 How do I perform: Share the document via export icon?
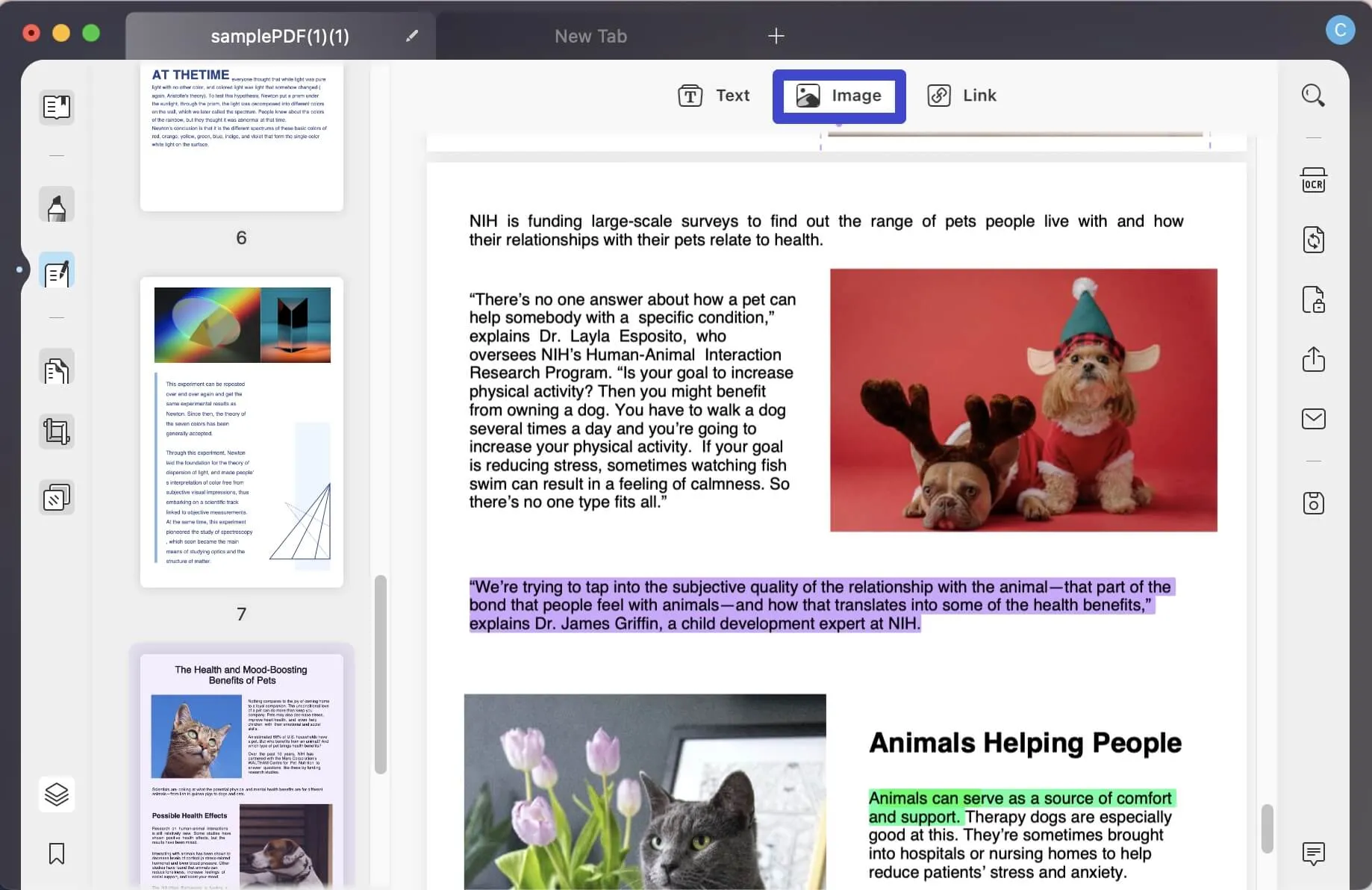tap(1314, 359)
